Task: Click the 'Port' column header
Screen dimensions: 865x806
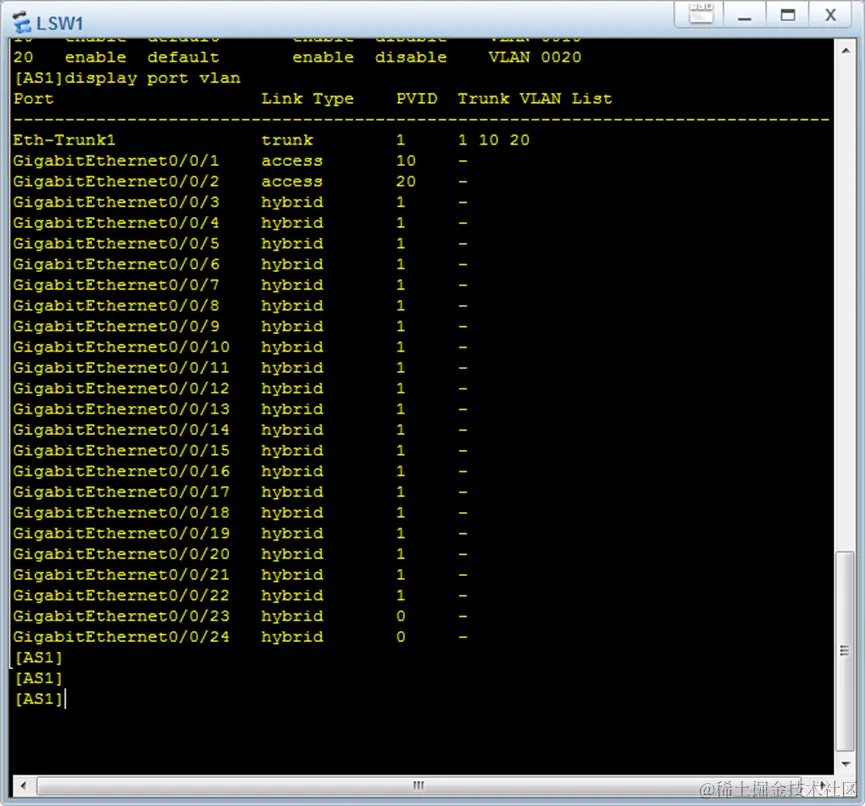Action: pyautogui.click(x=34, y=99)
